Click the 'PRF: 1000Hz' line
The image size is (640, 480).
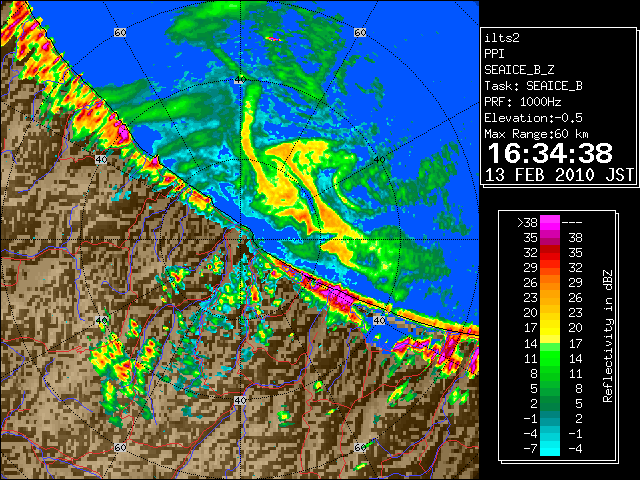tap(522, 102)
